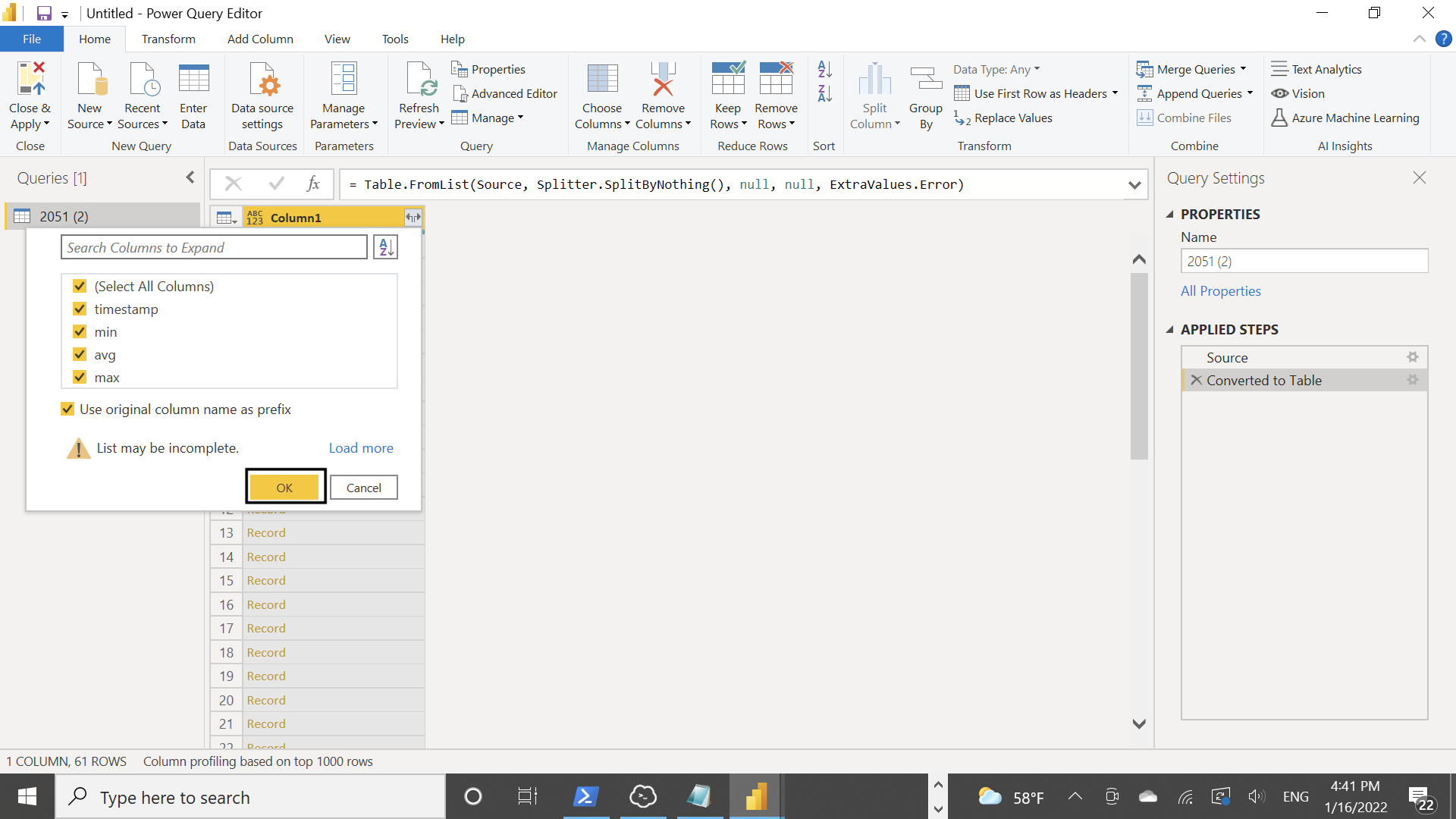This screenshot has width=1456, height=819.
Task: Uncheck the min column checkbox
Action: click(x=80, y=331)
